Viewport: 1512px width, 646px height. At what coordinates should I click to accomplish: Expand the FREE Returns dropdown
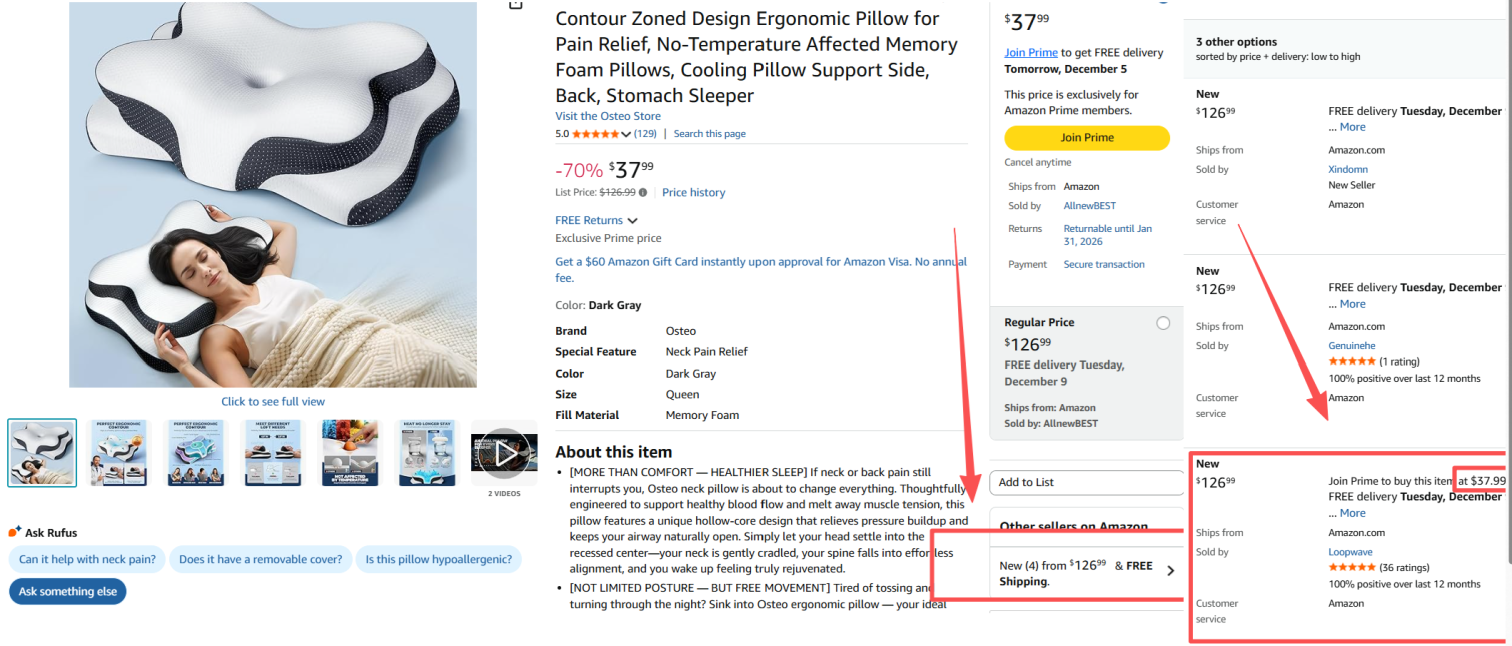coord(632,221)
